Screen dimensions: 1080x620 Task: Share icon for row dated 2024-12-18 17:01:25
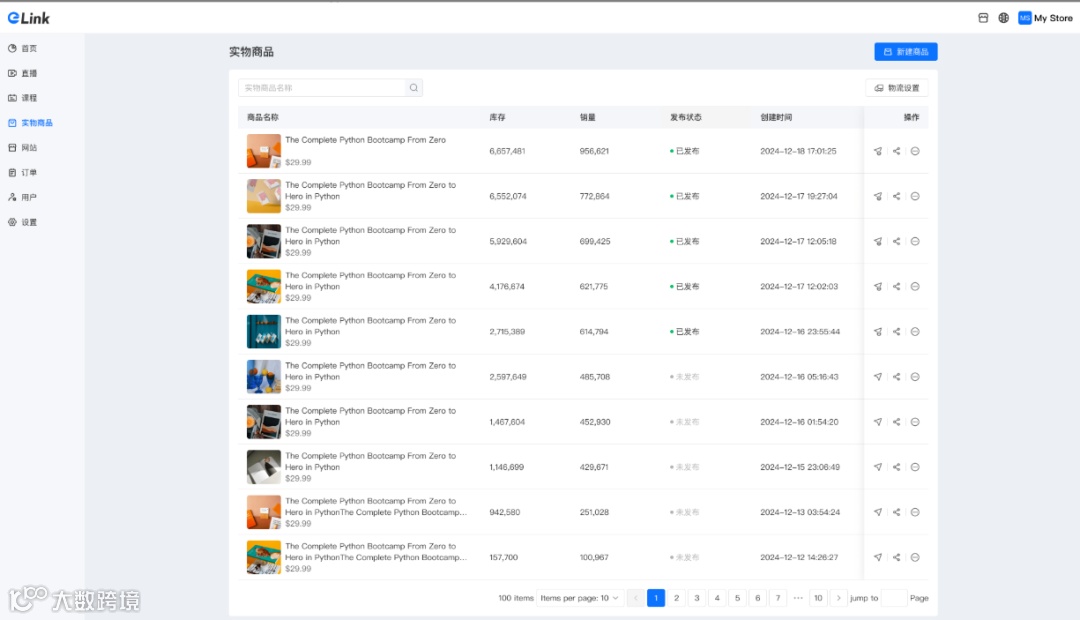tap(896, 151)
